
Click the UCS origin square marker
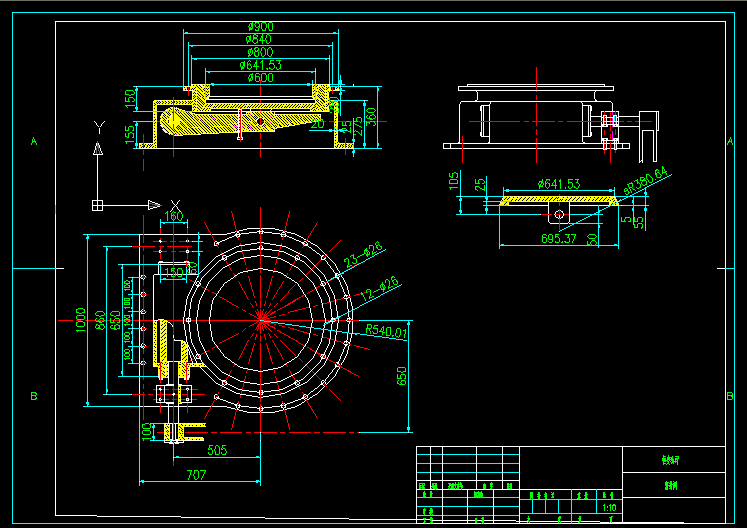click(x=98, y=205)
